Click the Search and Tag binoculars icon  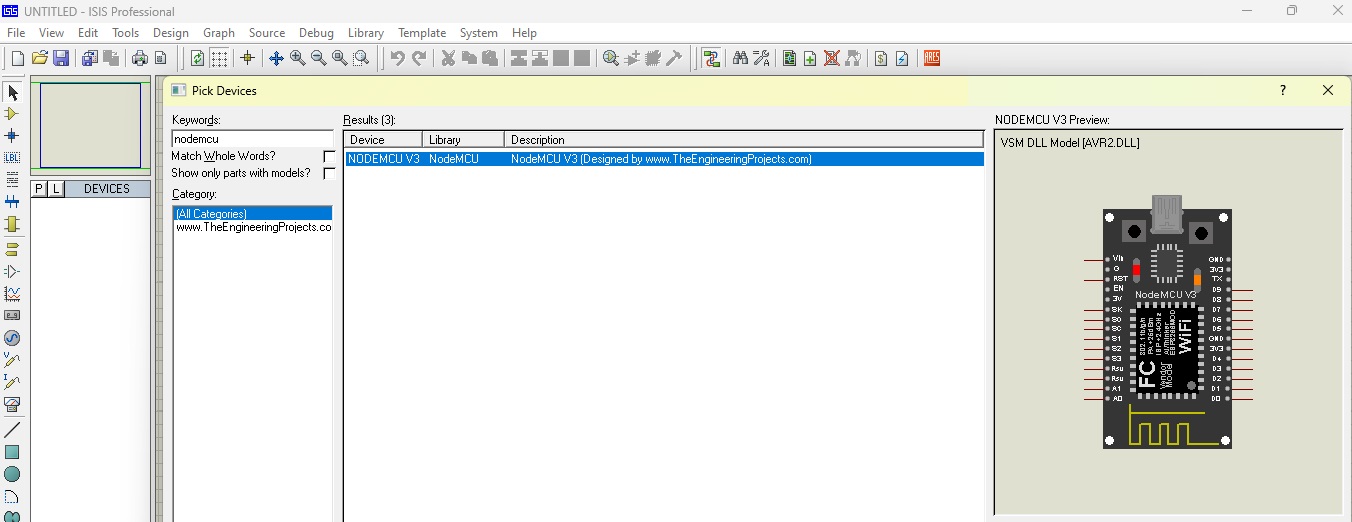740,58
